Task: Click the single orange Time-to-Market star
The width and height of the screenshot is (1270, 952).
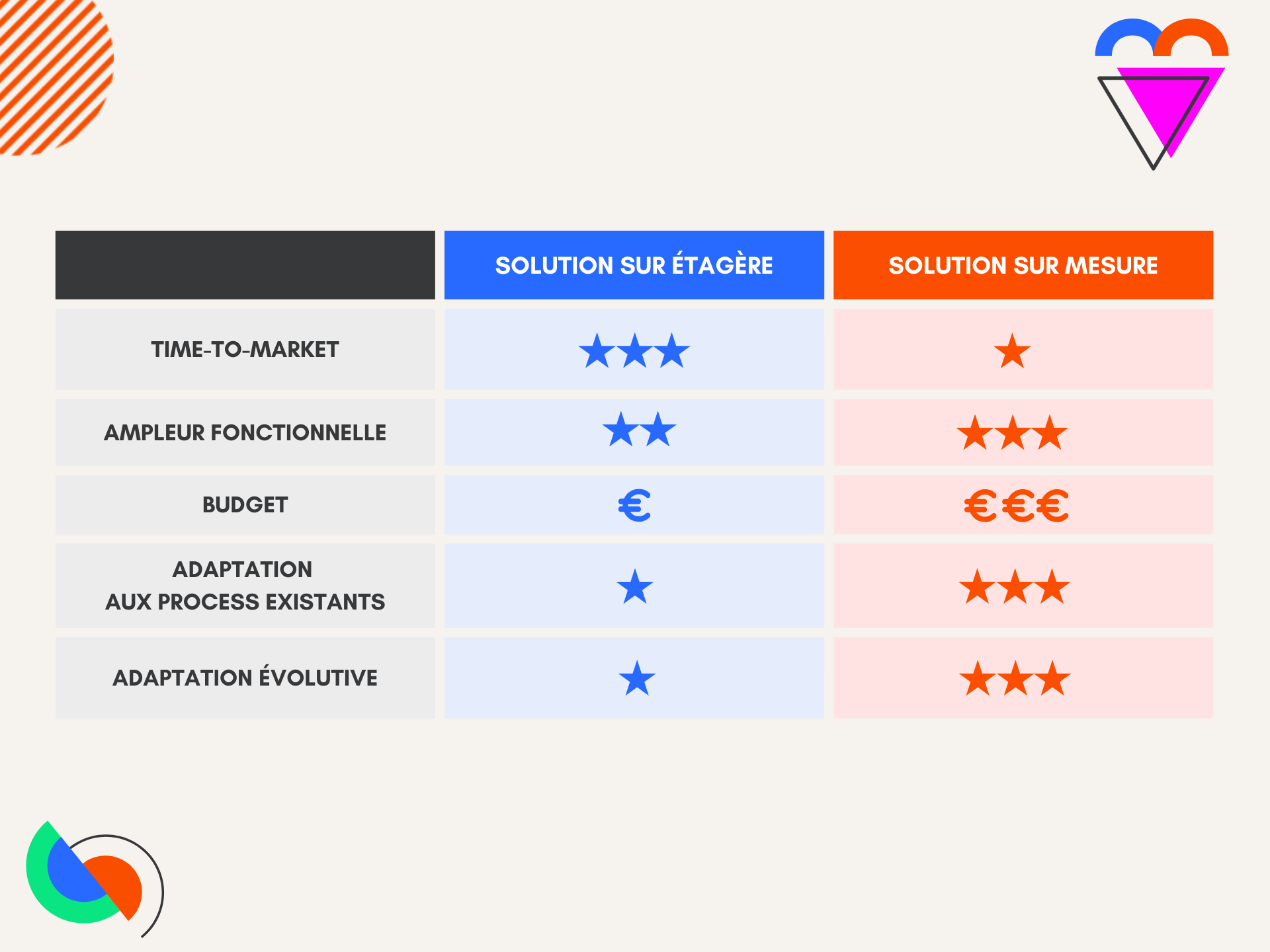Action: pyautogui.click(x=1012, y=351)
